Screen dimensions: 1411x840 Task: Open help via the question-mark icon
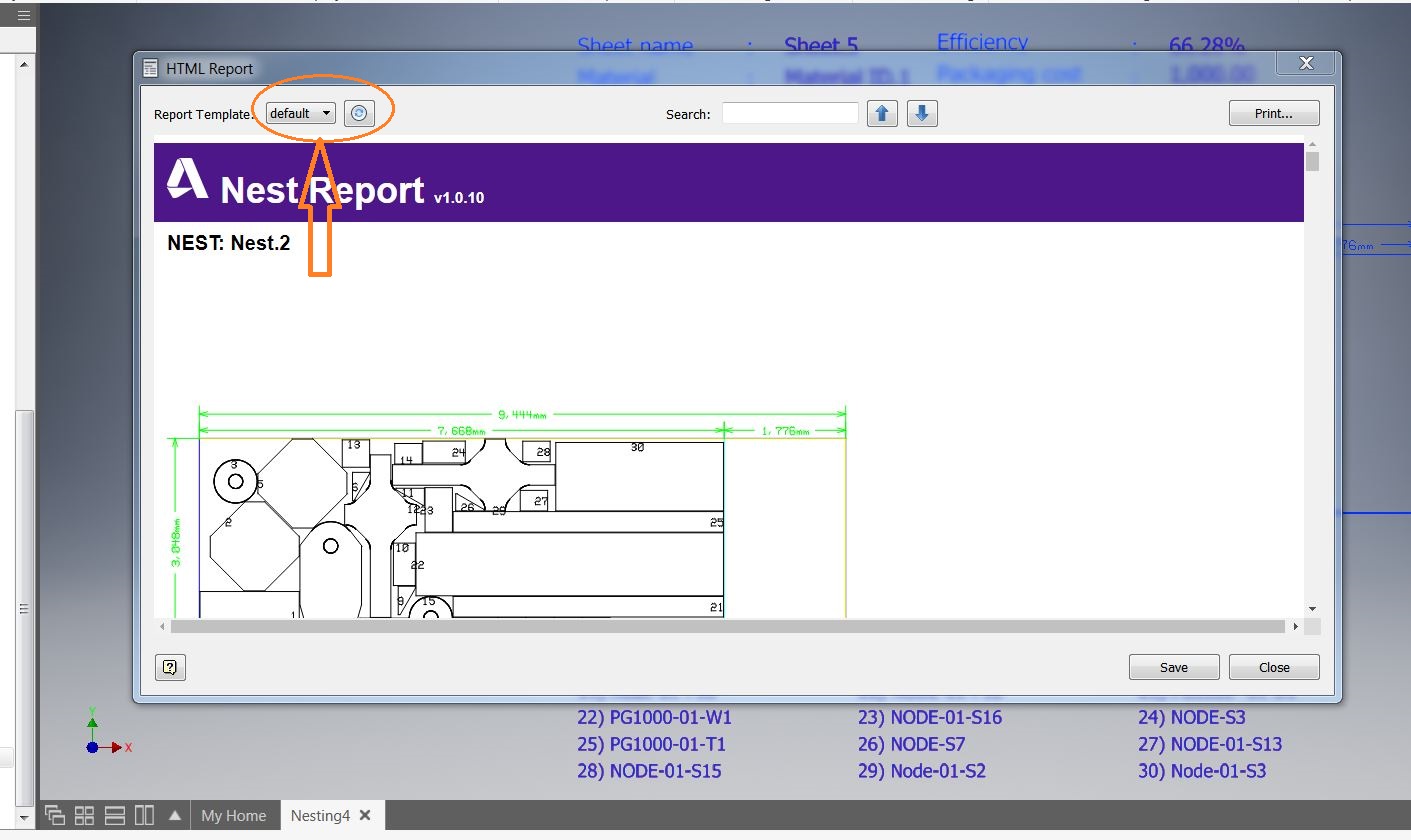click(170, 667)
